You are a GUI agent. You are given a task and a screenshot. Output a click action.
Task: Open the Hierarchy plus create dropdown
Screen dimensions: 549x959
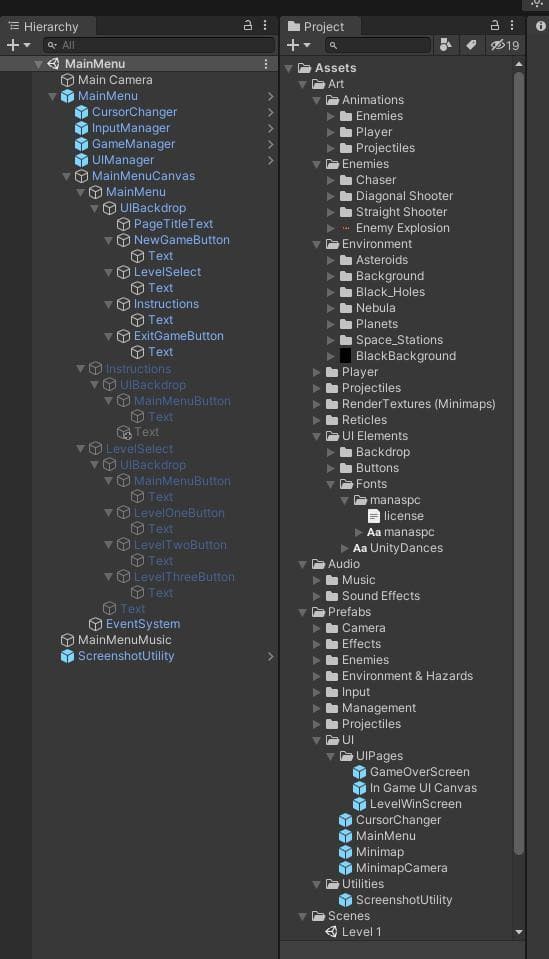click(x=18, y=45)
